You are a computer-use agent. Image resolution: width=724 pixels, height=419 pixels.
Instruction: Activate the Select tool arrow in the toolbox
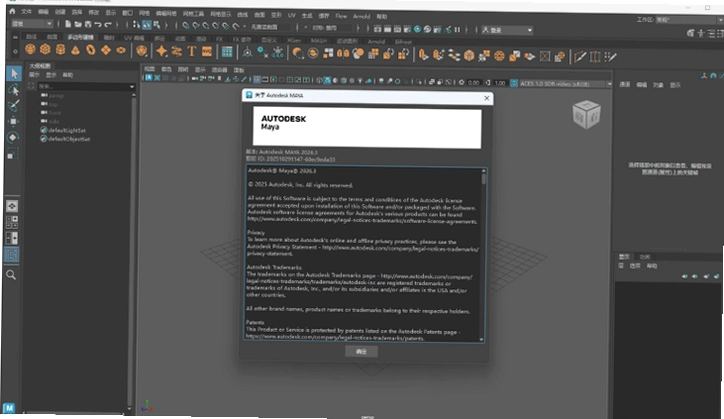[13, 73]
